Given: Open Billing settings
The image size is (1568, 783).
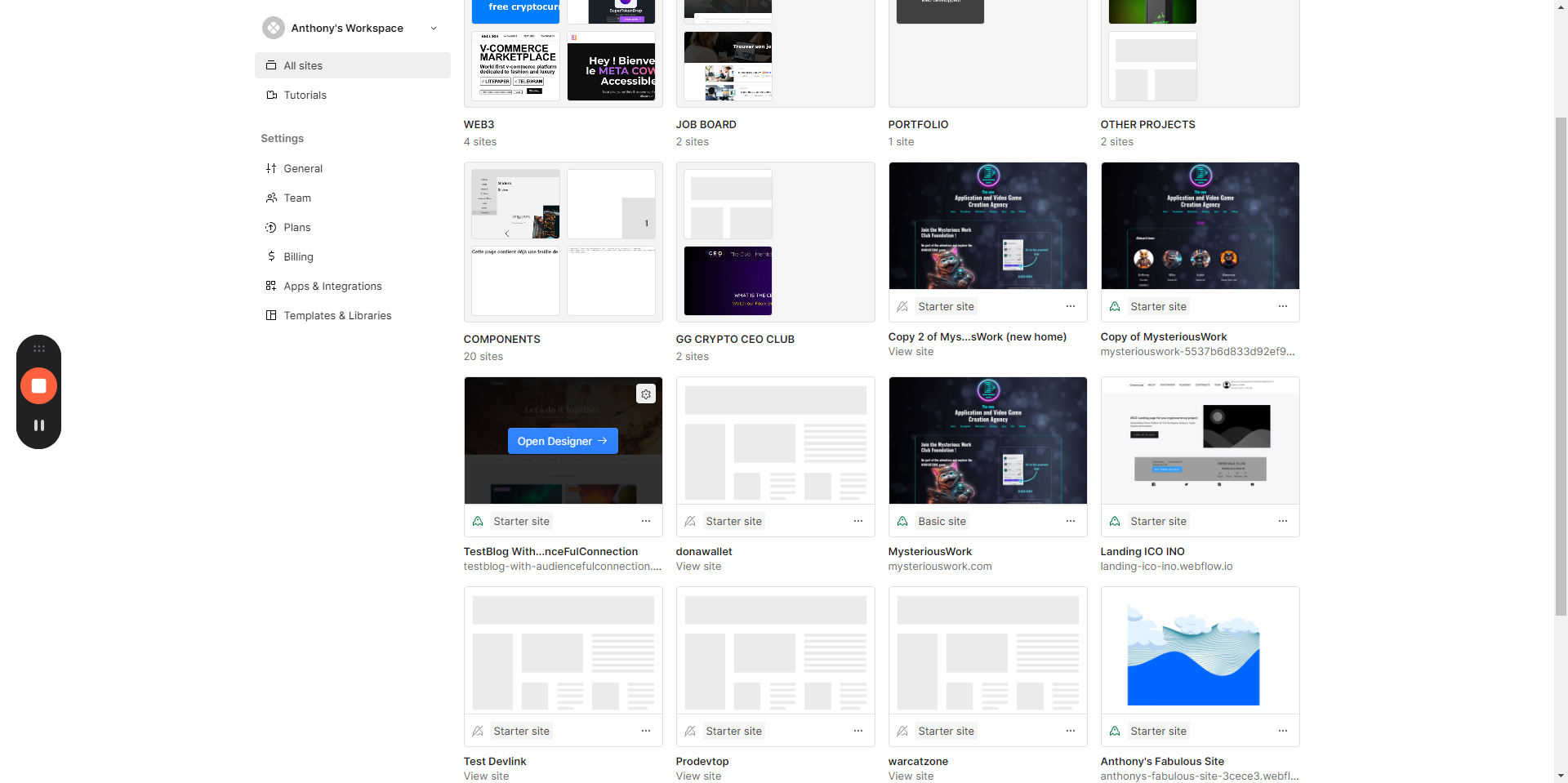Looking at the screenshot, I should pos(353,256).
